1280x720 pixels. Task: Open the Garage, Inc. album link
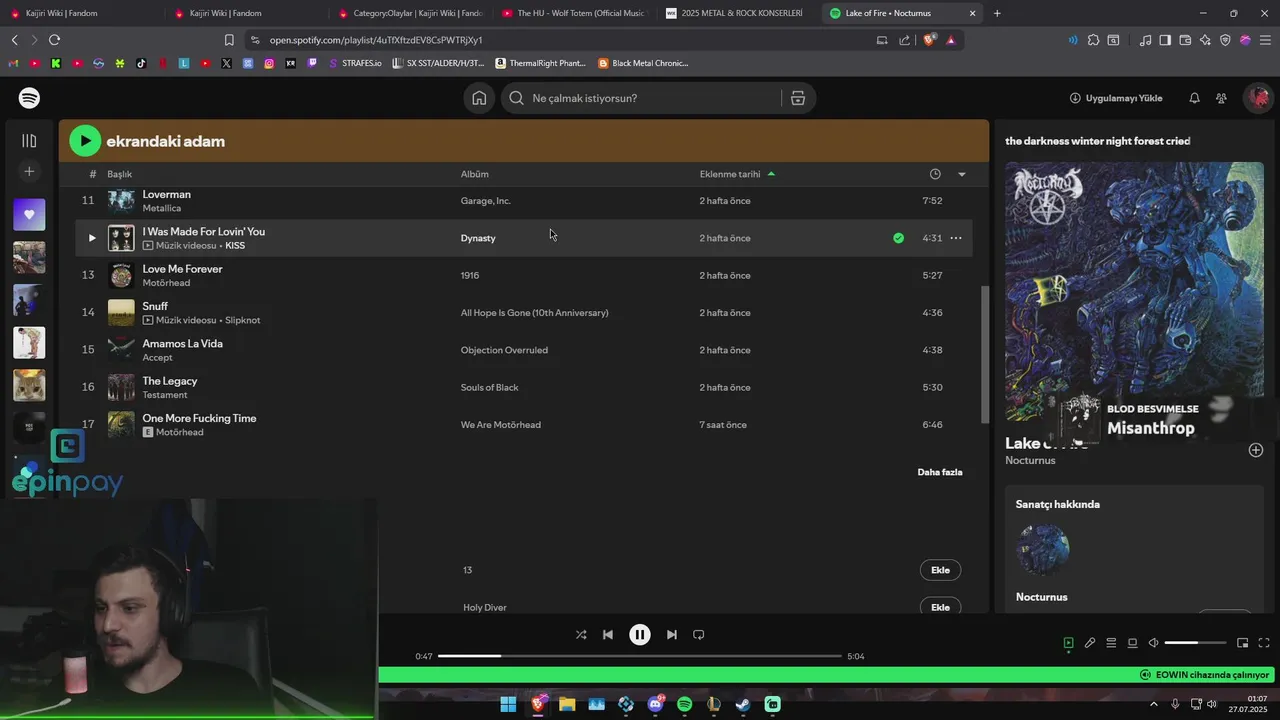coord(485,201)
